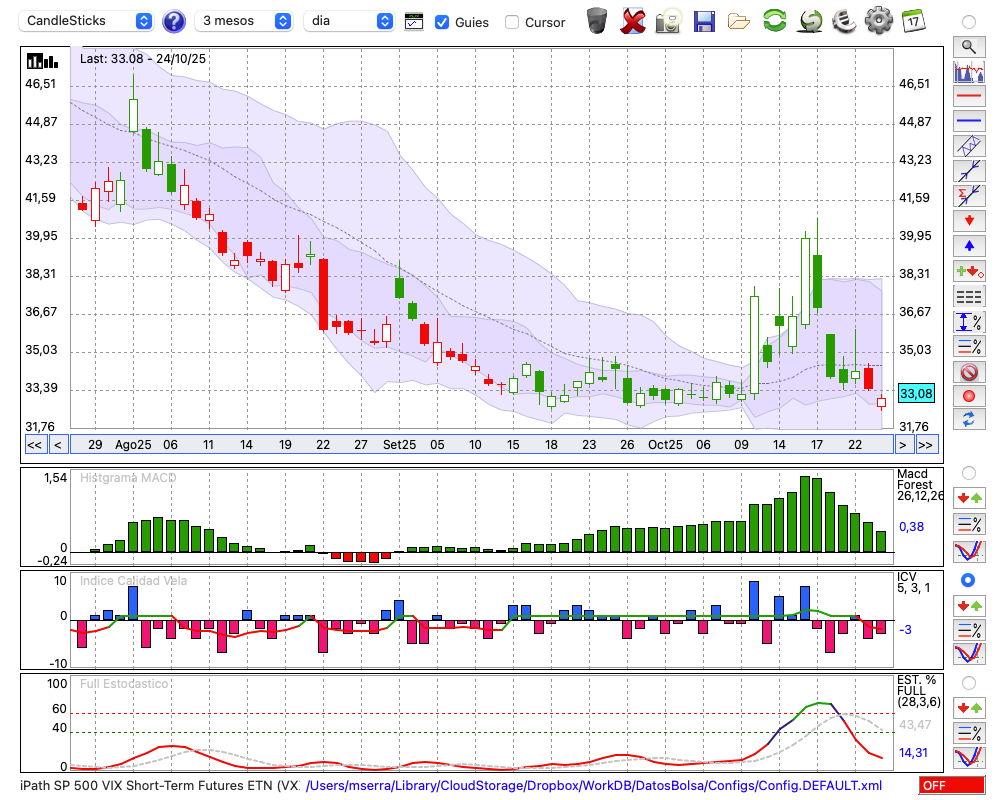The width and height of the screenshot is (1000, 800).
Task: Uncheck the Guies checkbox
Action: [x=442, y=22]
